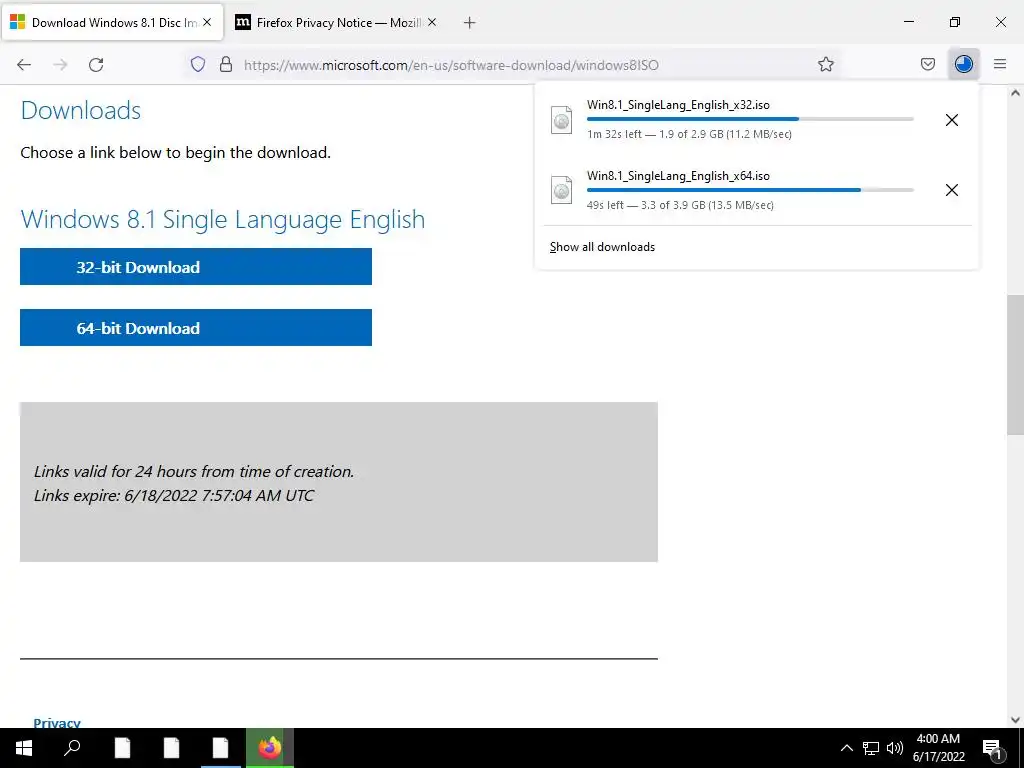Open the Windows Start menu
Viewport: 1024px width, 768px height.
[x=24, y=748]
